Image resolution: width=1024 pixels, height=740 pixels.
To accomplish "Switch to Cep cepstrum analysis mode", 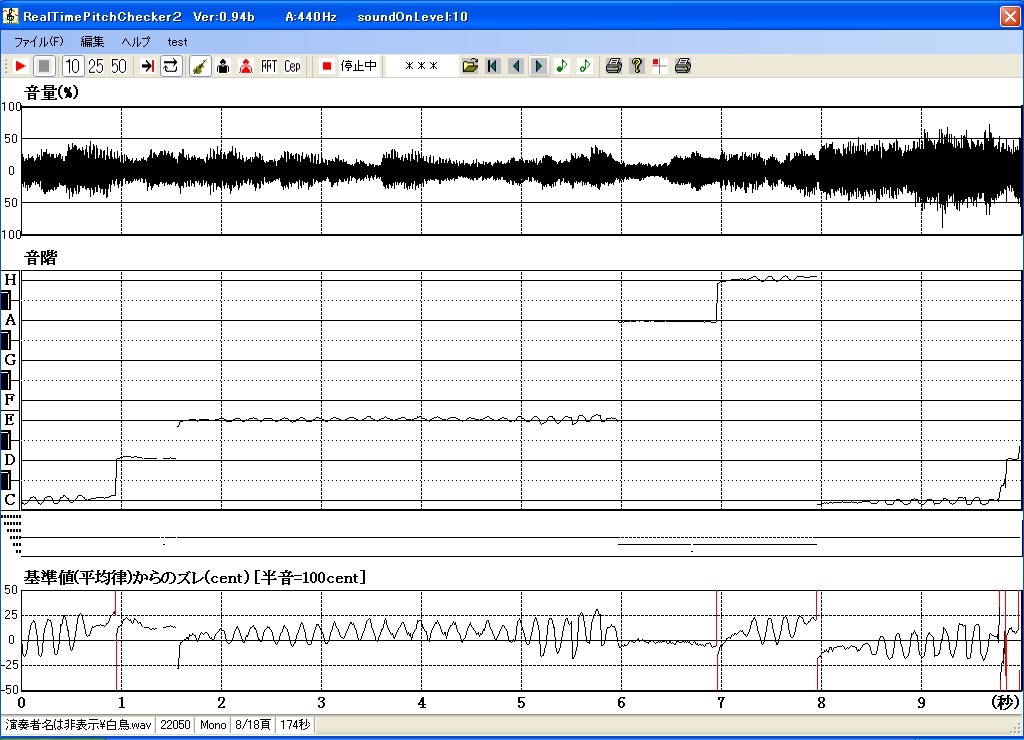I will [x=292, y=66].
